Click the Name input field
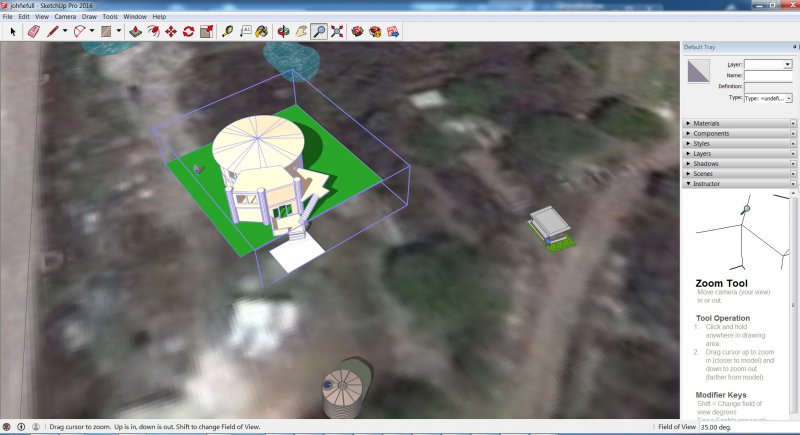This screenshot has width=800, height=435. click(768, 75)
